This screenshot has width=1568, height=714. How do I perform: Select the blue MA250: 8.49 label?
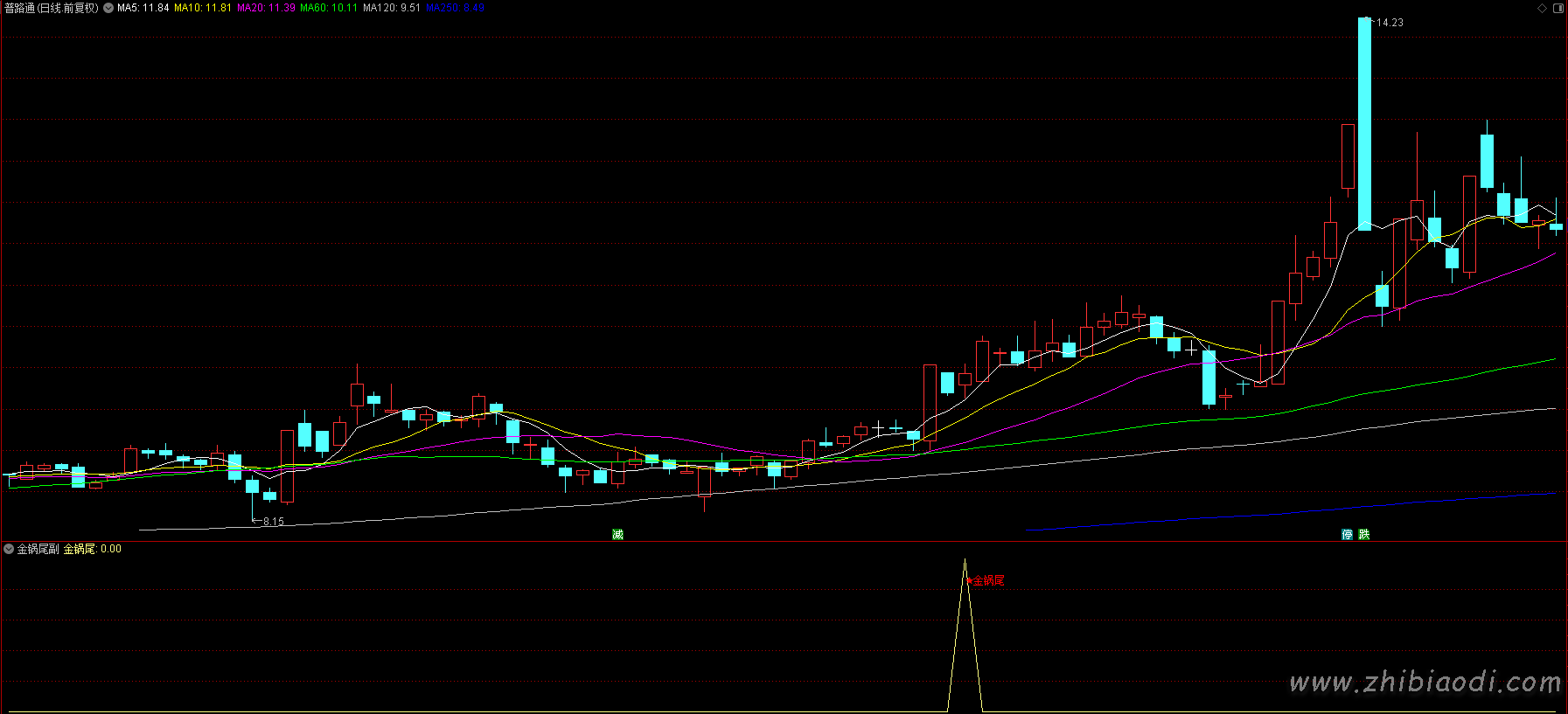[455, 8]
